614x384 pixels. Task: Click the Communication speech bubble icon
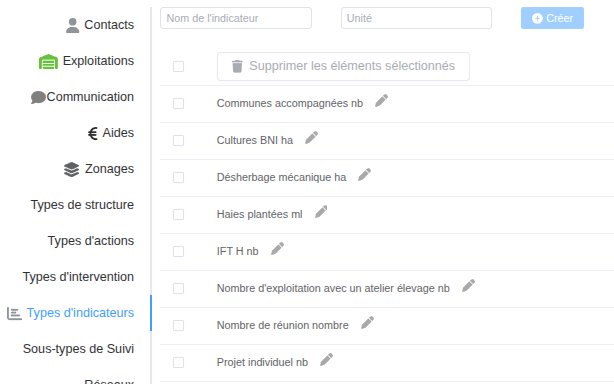38,97
